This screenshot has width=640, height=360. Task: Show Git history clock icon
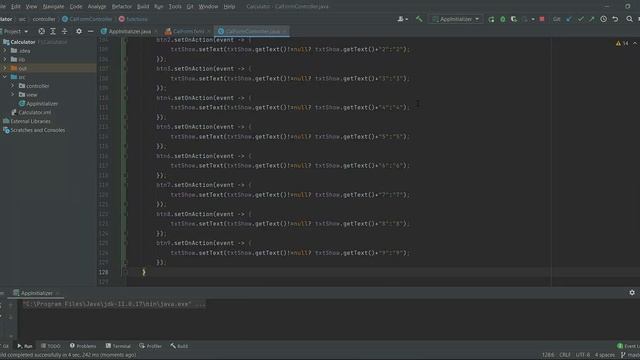(603, 19)
